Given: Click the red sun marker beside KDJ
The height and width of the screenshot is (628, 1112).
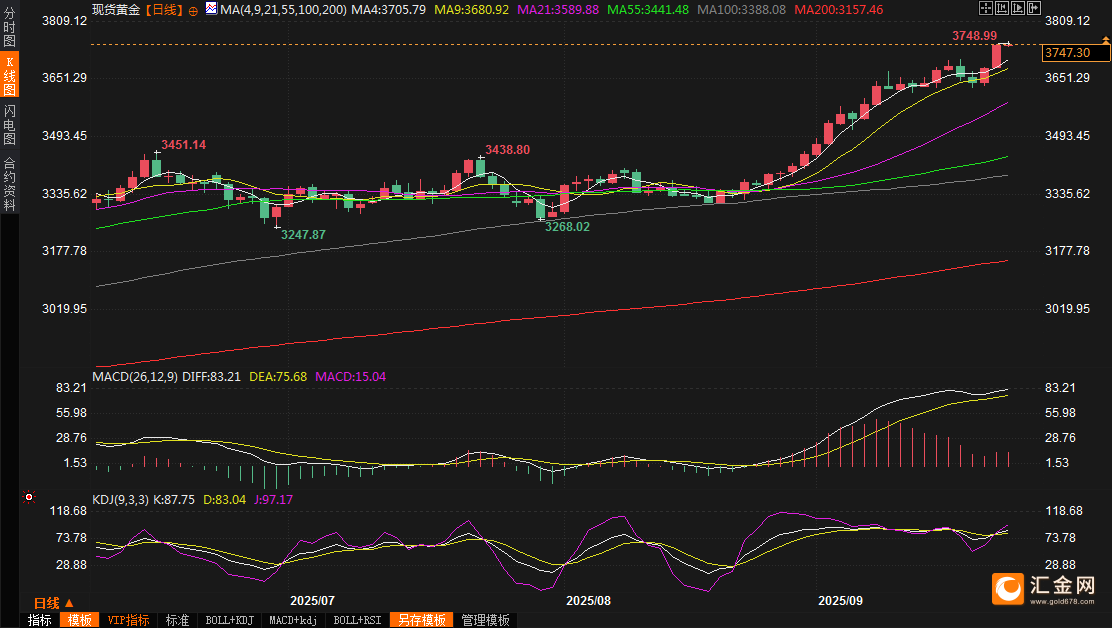Looking at the screenshot, I should (x=28, y=497).
